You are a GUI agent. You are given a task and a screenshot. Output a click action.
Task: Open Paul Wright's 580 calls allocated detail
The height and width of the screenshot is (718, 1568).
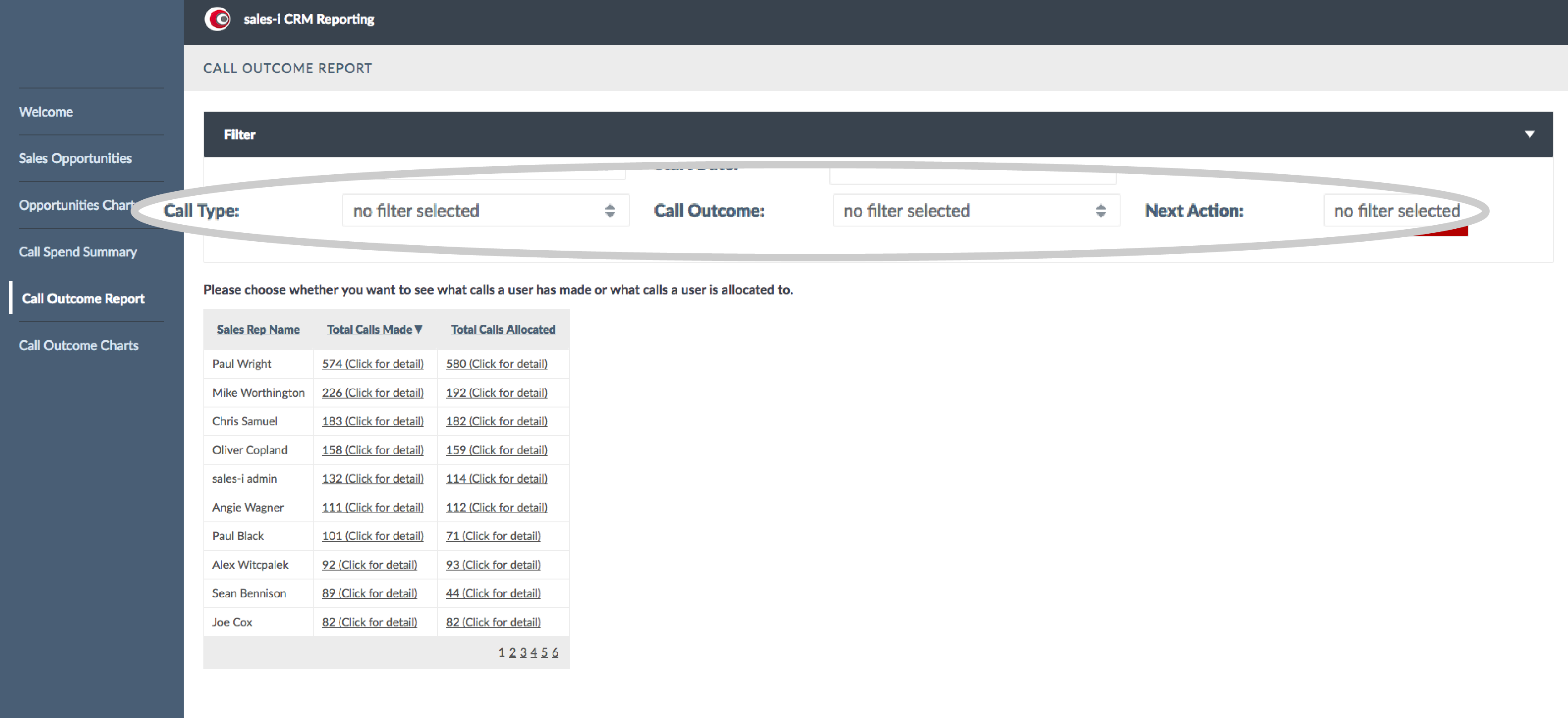[497, 364]
